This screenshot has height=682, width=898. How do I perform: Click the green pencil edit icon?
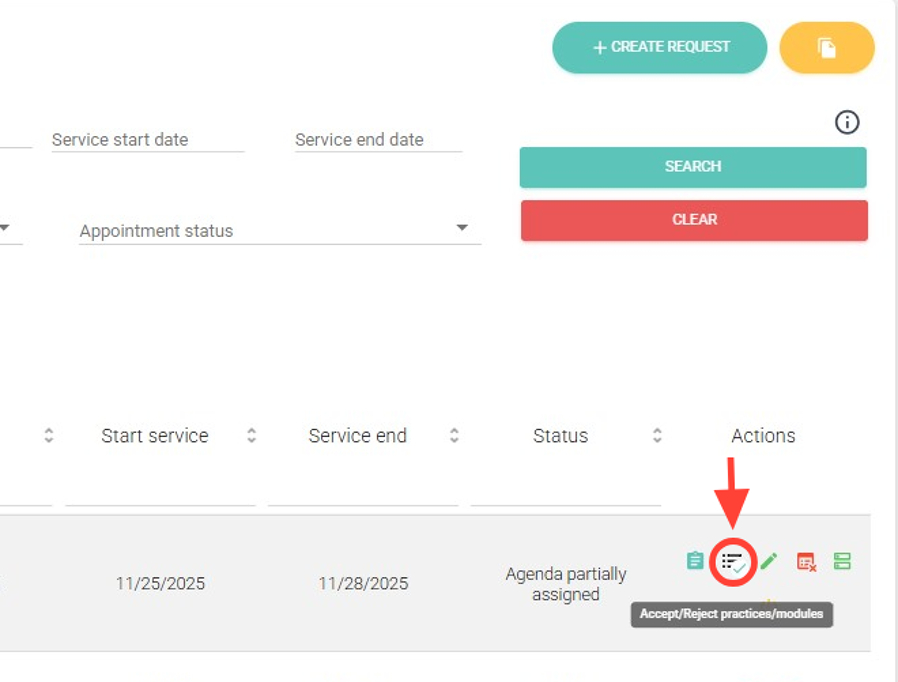[768, 561]
